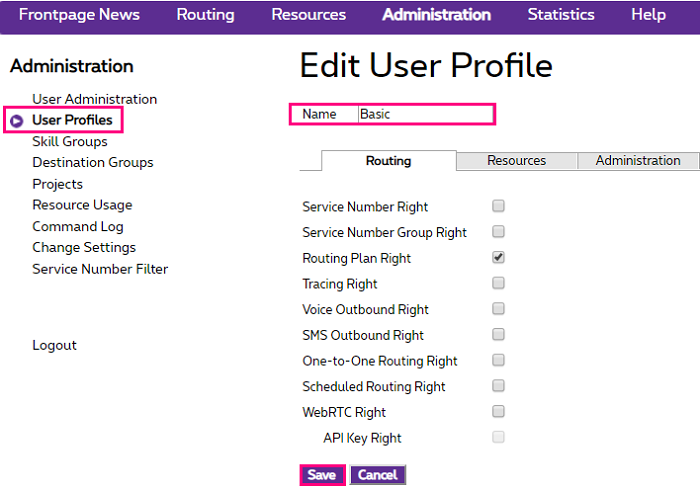Tick the Tracing Right checkbox
This screenshot has width=700, height=490.
(498, 284)
